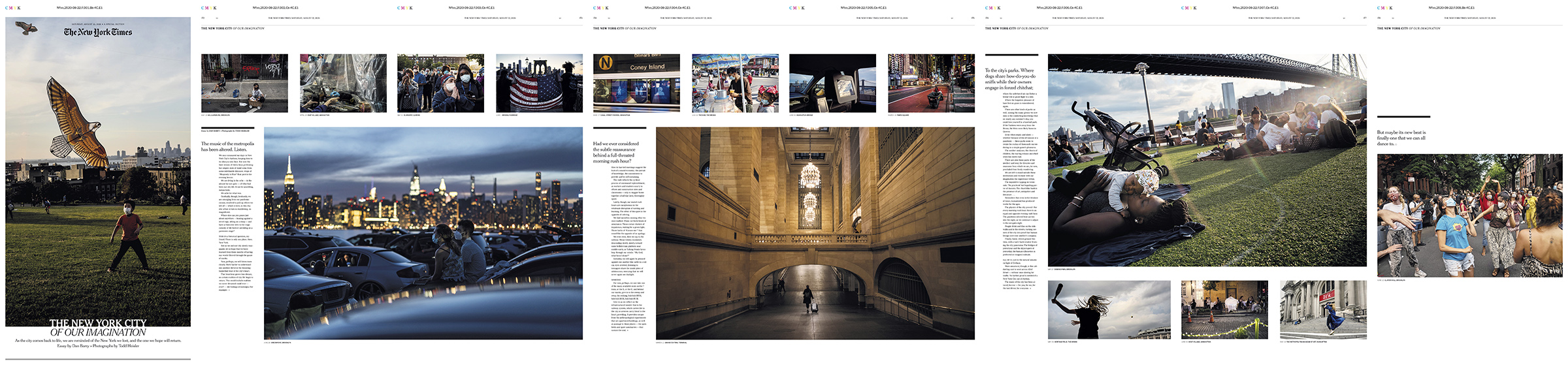This screenshot has height=376, width=1568.
Task: Open the West Village outdoor dining photo
Action: pyautogui.click(x=1225, y=310)
